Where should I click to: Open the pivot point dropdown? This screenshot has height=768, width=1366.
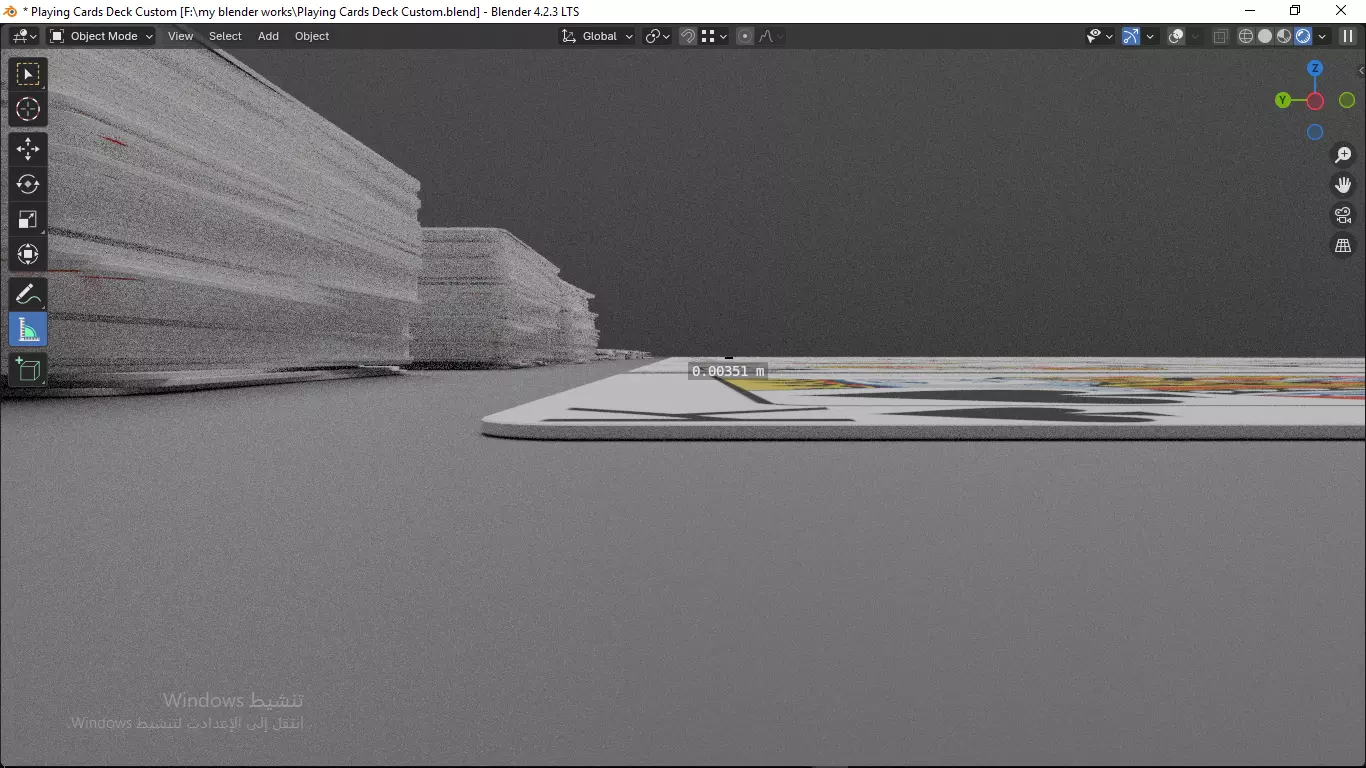point(658,36)
